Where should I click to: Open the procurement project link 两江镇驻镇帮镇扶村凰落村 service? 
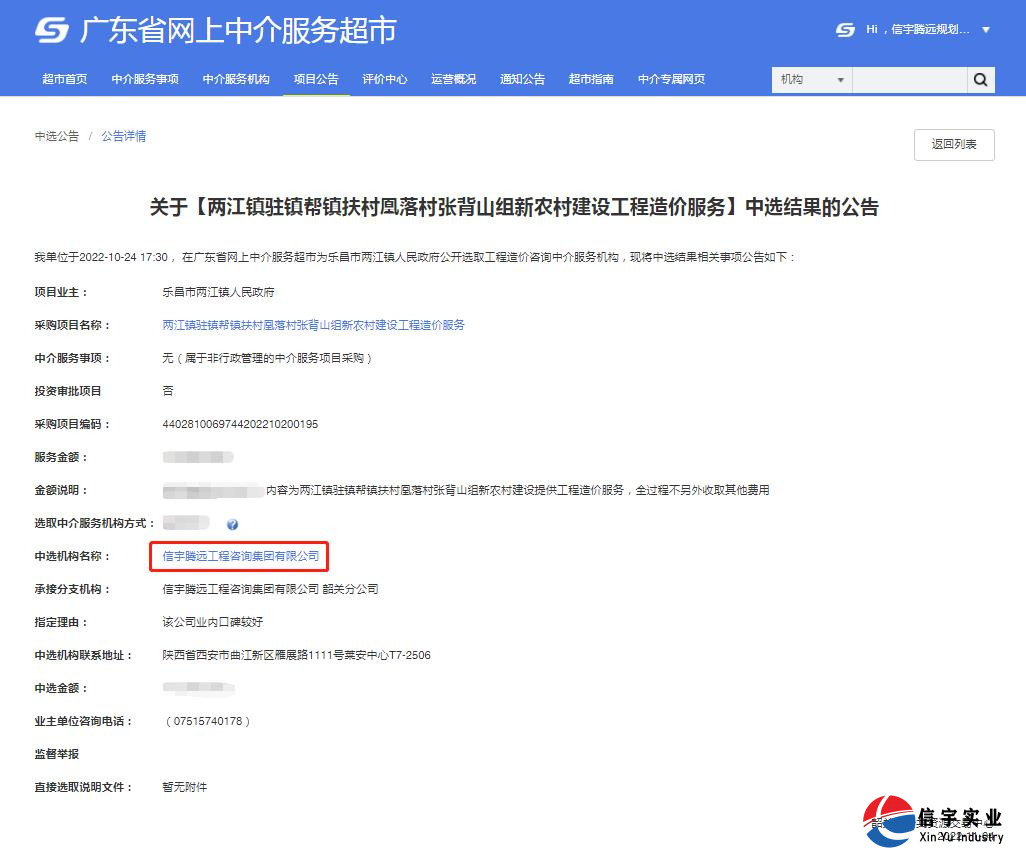click(x=313, y=324)
